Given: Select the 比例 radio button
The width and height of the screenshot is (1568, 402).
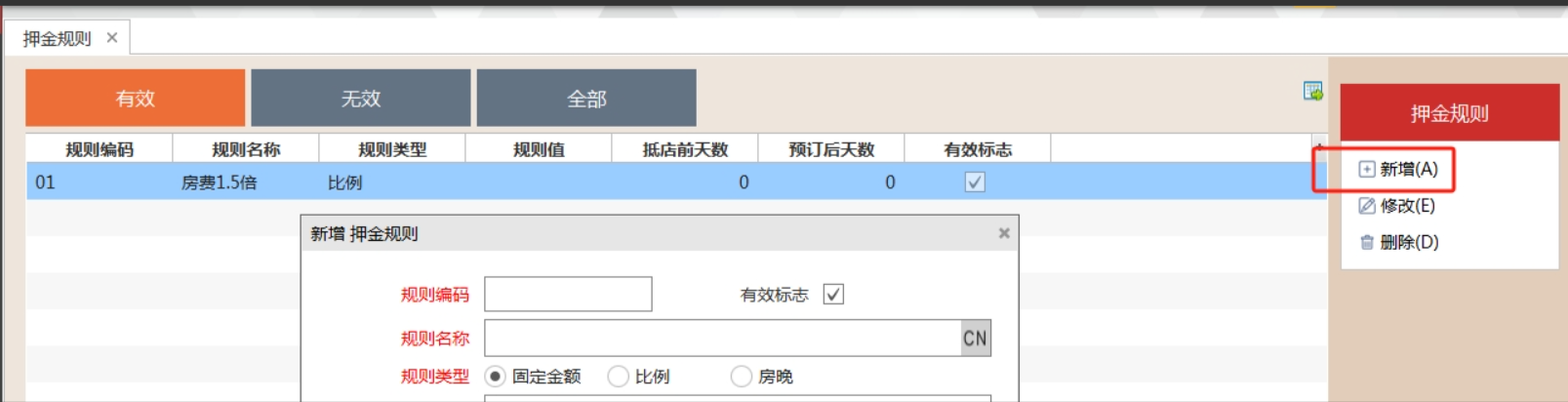Looking at the screenshot, I should click(x=618, y=377).
